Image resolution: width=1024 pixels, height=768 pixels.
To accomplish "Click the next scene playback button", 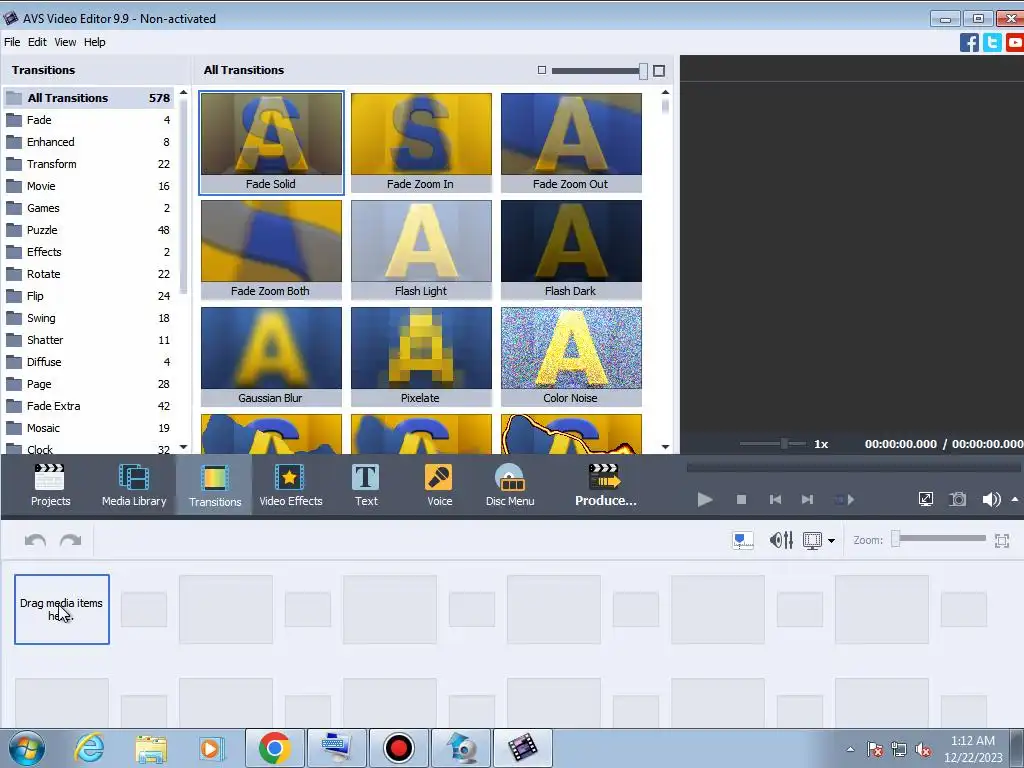I will pyautogui.click(x=844, y=500).
